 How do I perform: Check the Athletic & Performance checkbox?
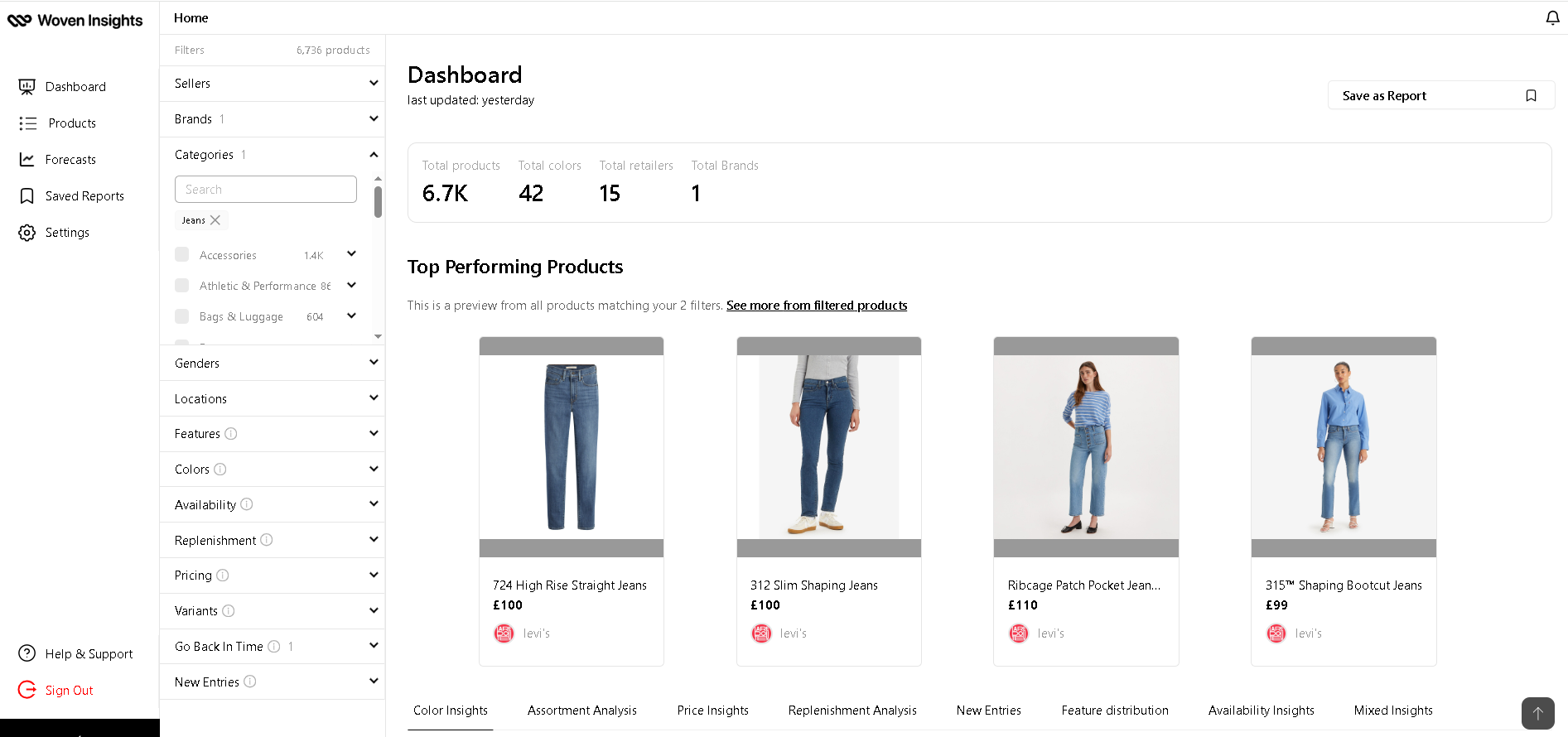click(x=182, y=285)
